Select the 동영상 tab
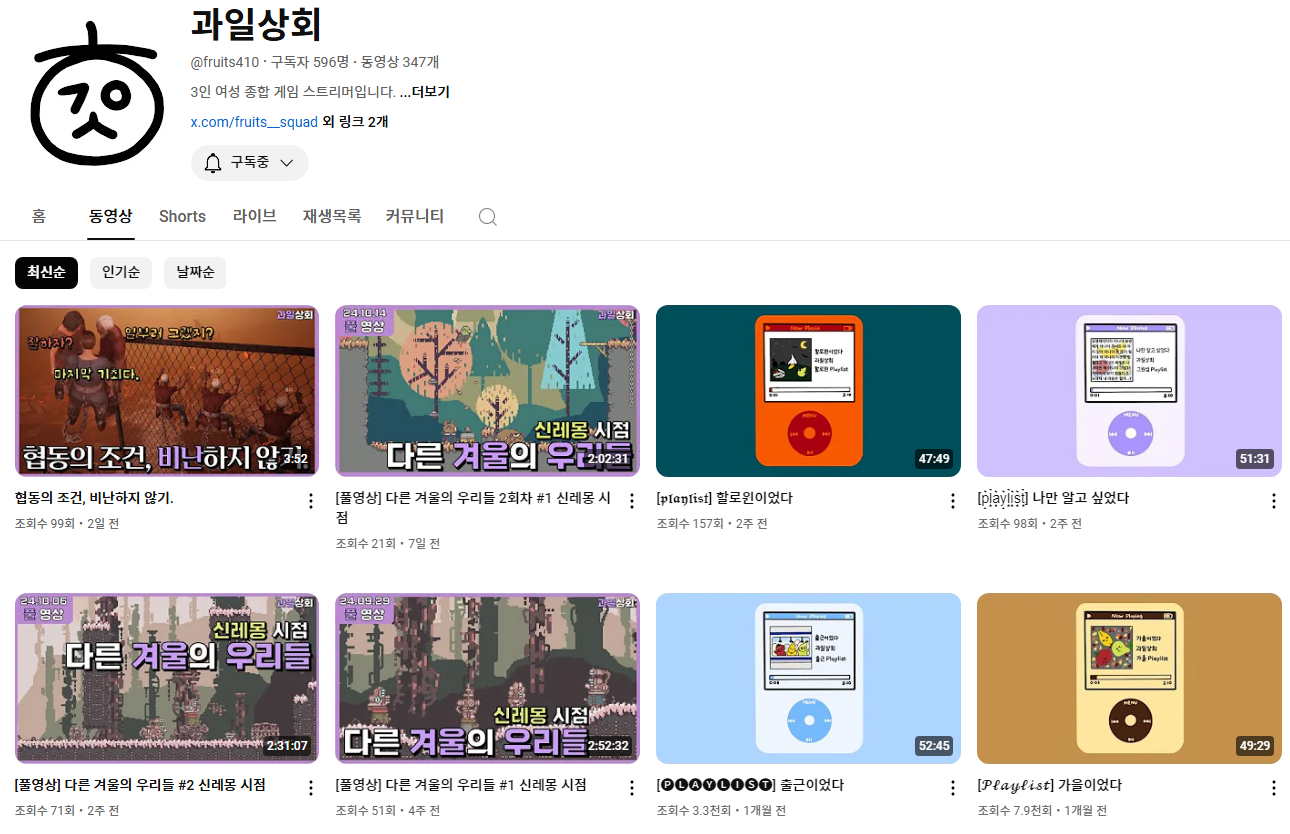 click(x=110, y=216)
